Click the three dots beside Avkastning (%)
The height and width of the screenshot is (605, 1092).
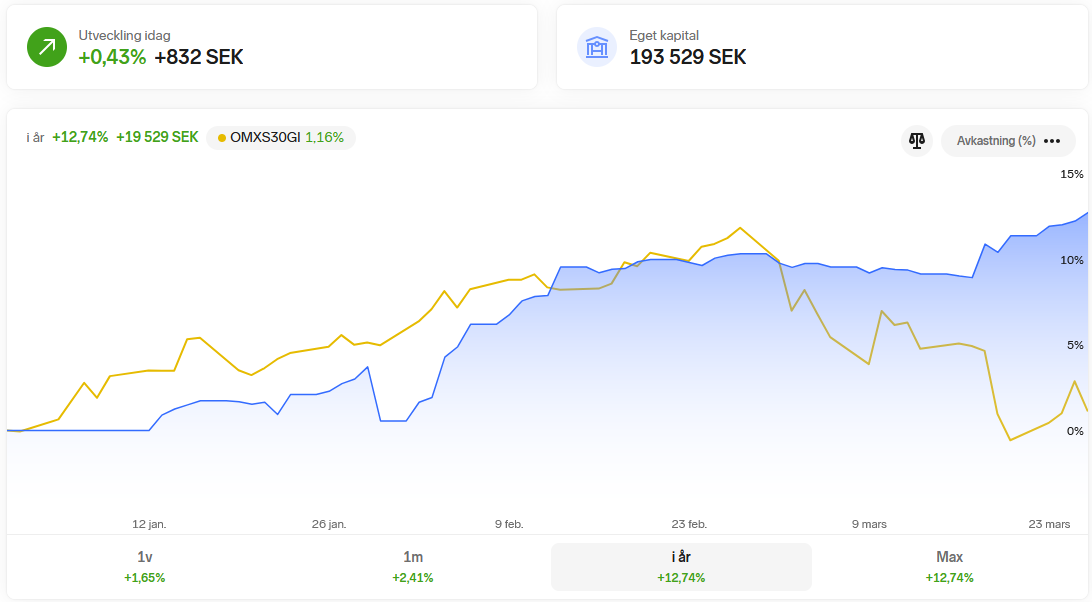[x=1052, y=141]
